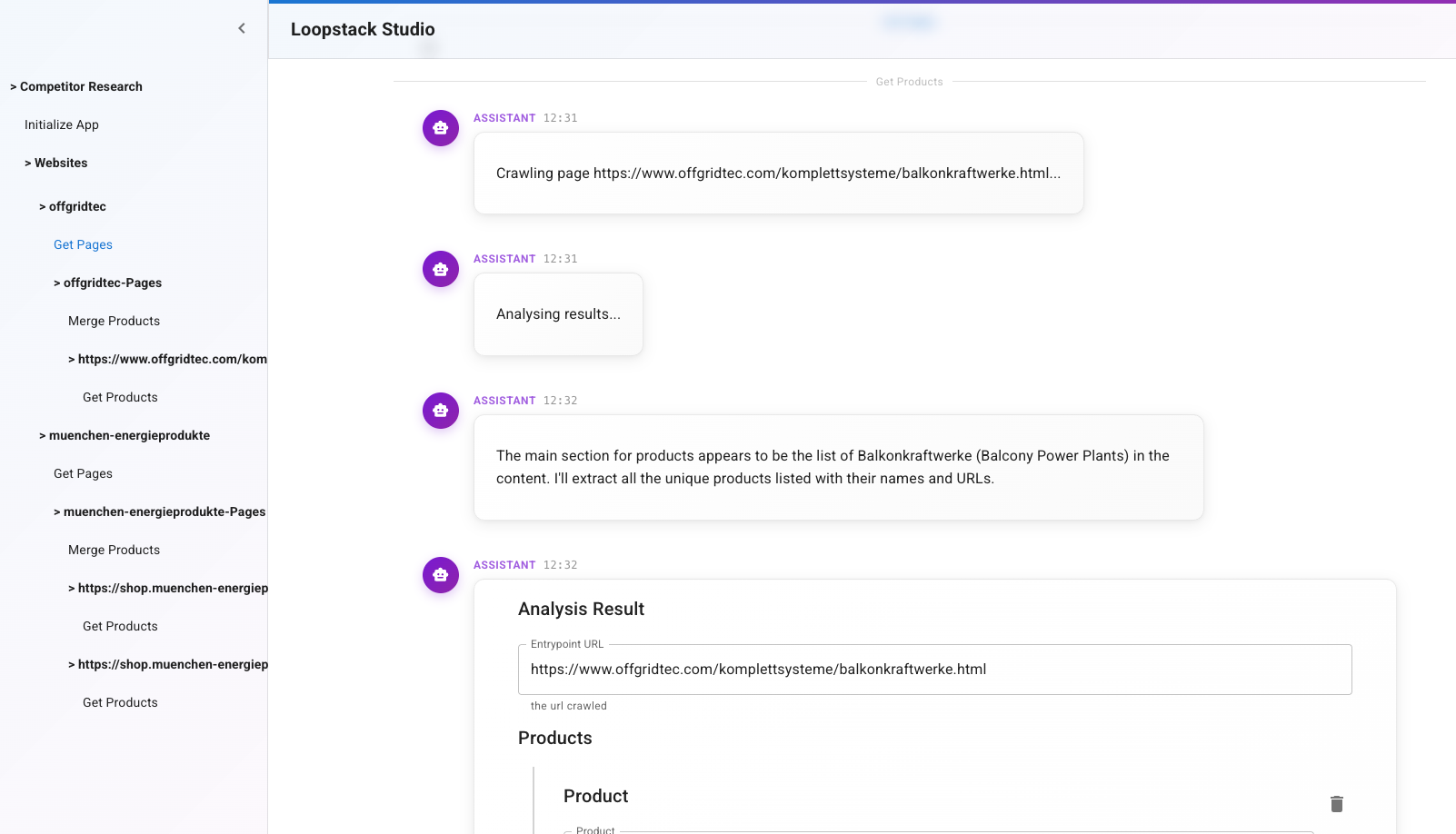
Task: Open the last Get Products item in sidebar
Action: coord(120,702)
